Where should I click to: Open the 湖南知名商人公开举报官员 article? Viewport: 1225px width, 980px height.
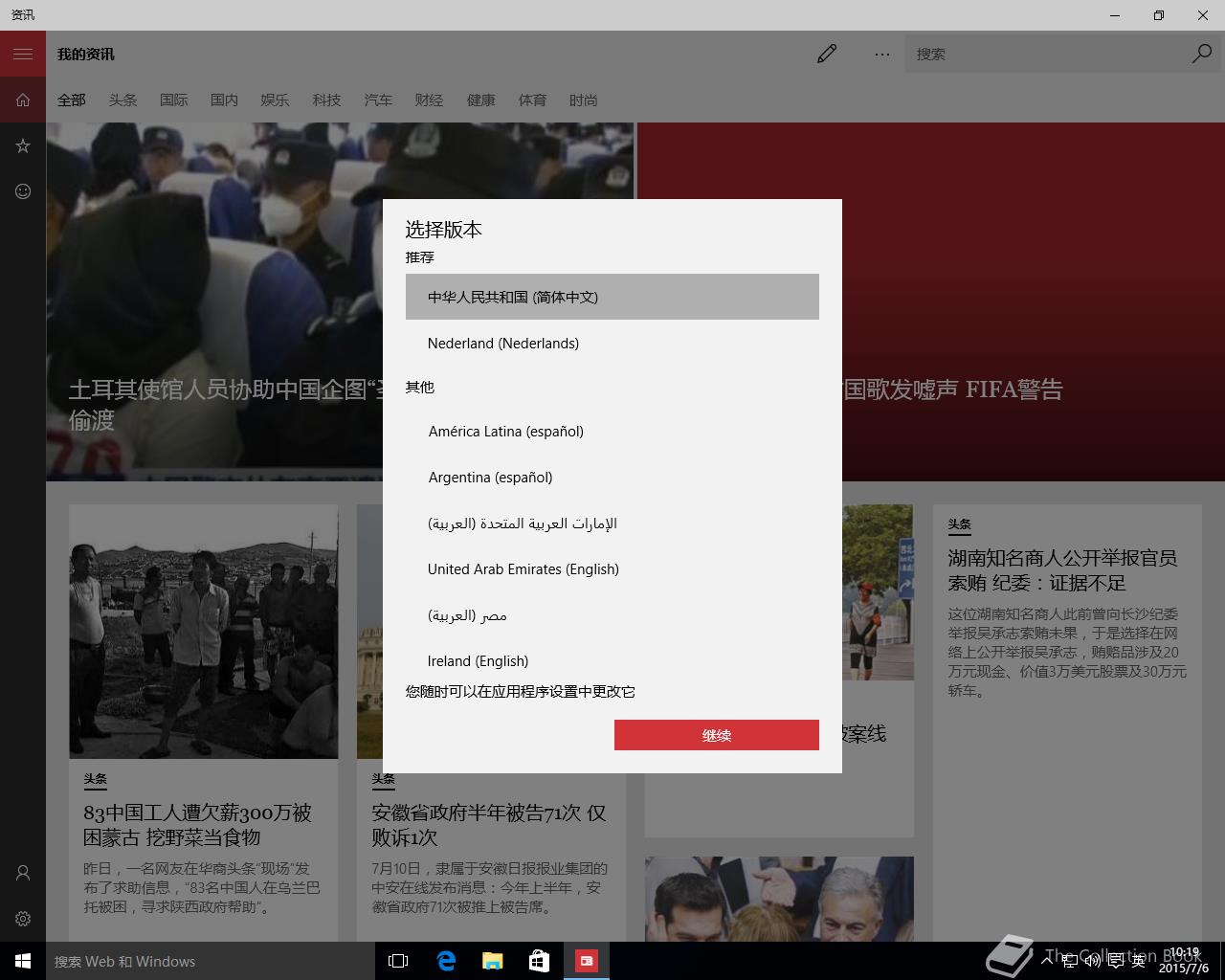[1062, 569]
